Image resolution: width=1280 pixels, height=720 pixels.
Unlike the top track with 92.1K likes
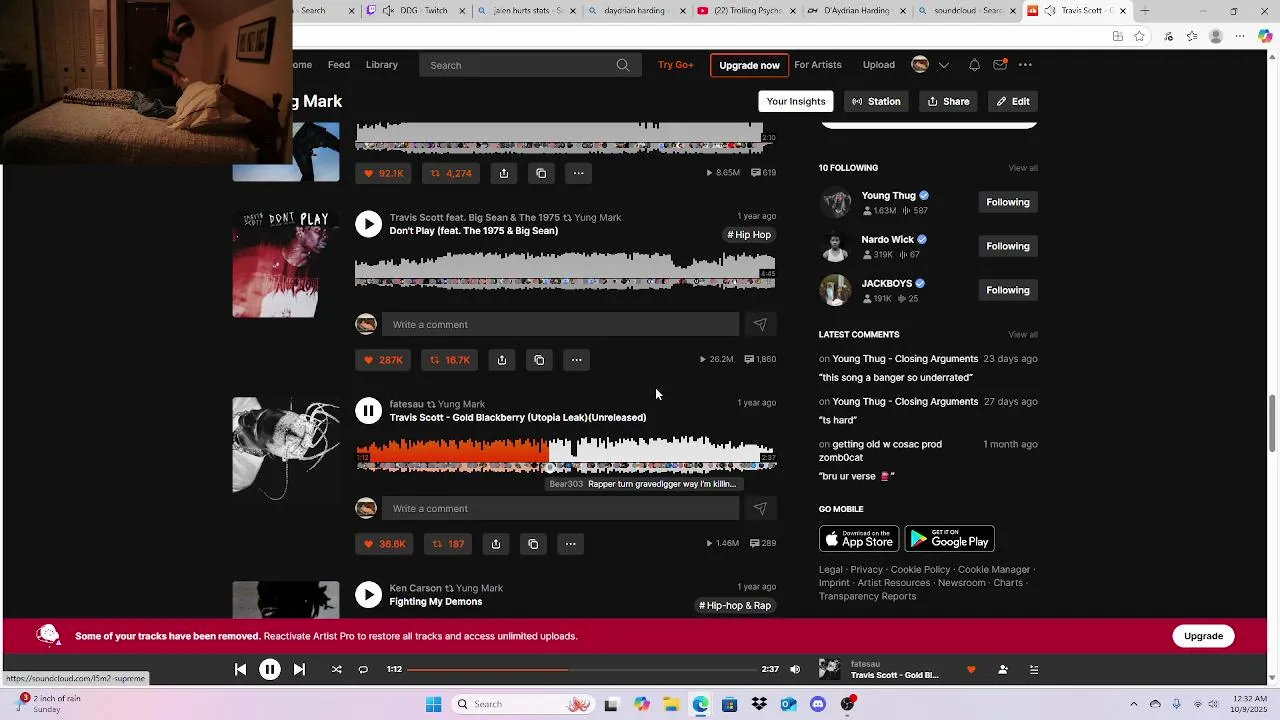coord(384,173)
